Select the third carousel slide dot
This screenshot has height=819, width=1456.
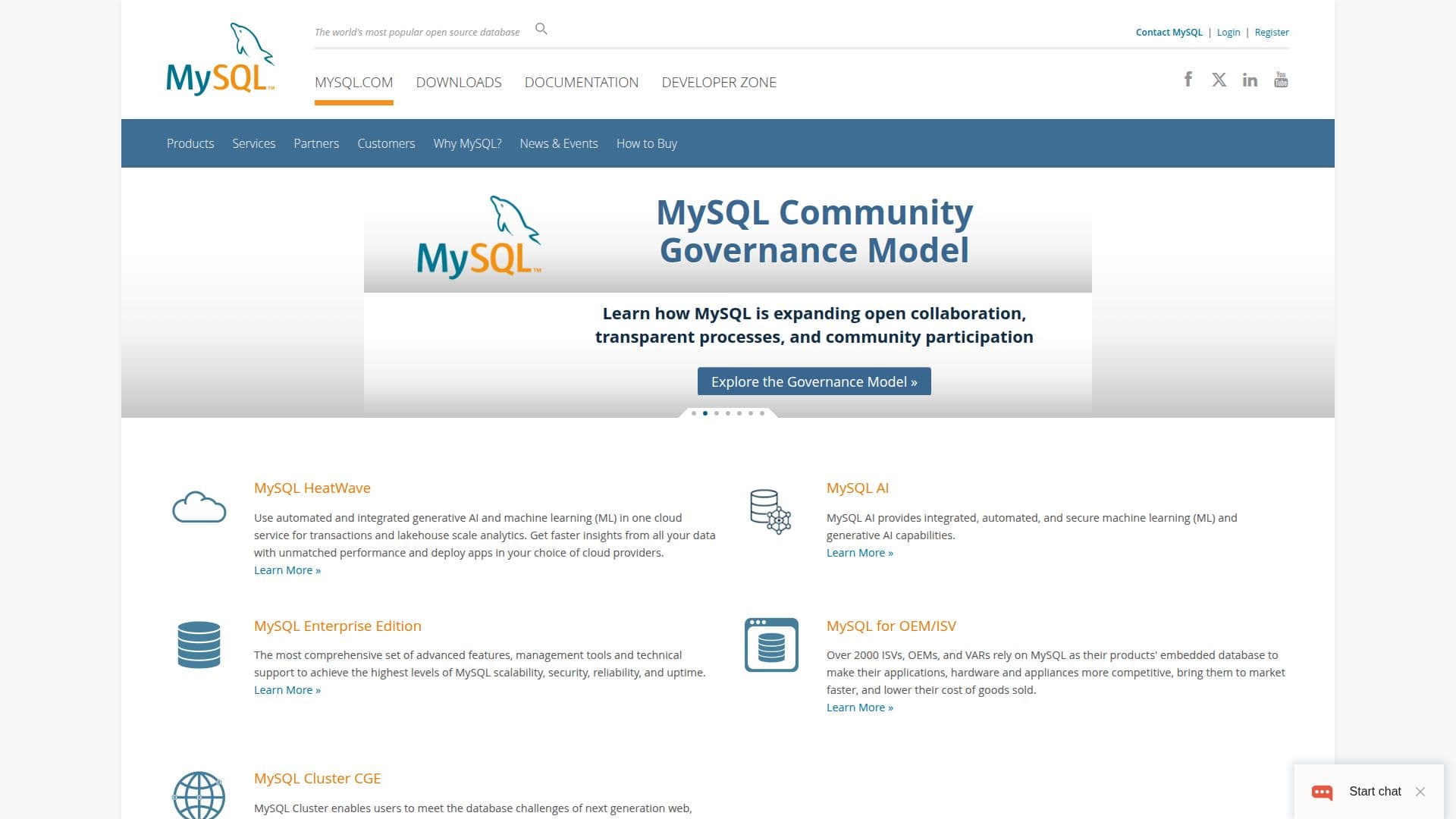pyautogui.click(x=717, y=413)
